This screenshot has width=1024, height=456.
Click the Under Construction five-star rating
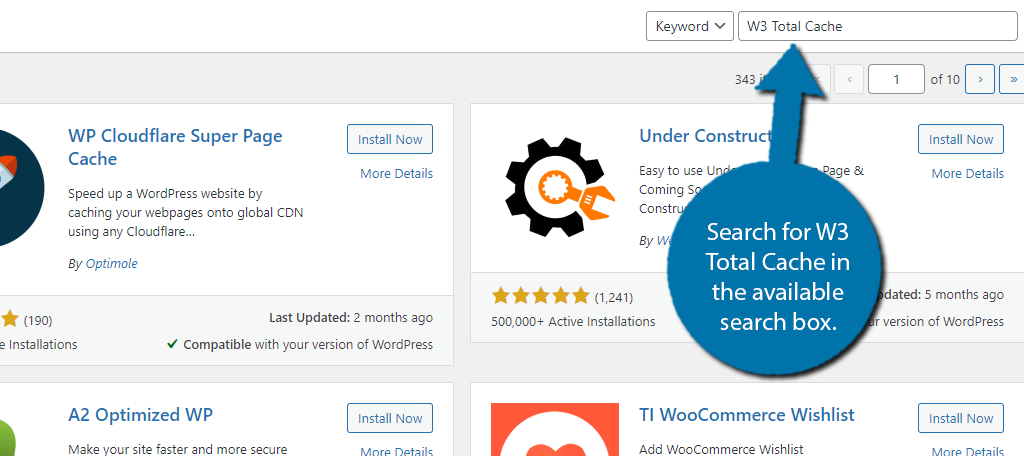541,297
